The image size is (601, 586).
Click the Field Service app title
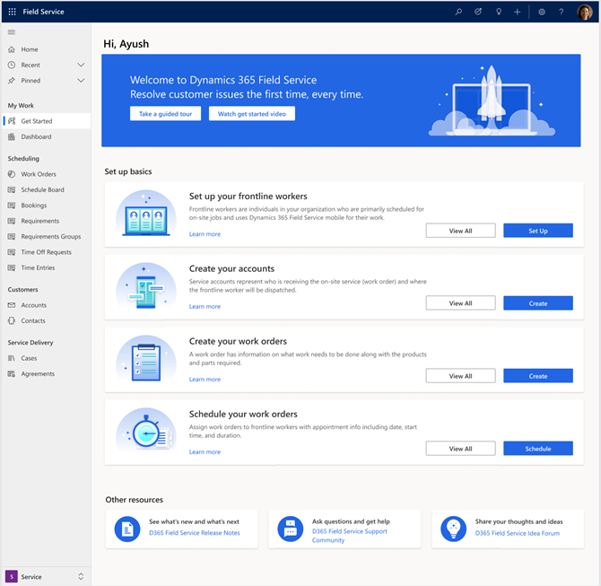click(43, 12)
